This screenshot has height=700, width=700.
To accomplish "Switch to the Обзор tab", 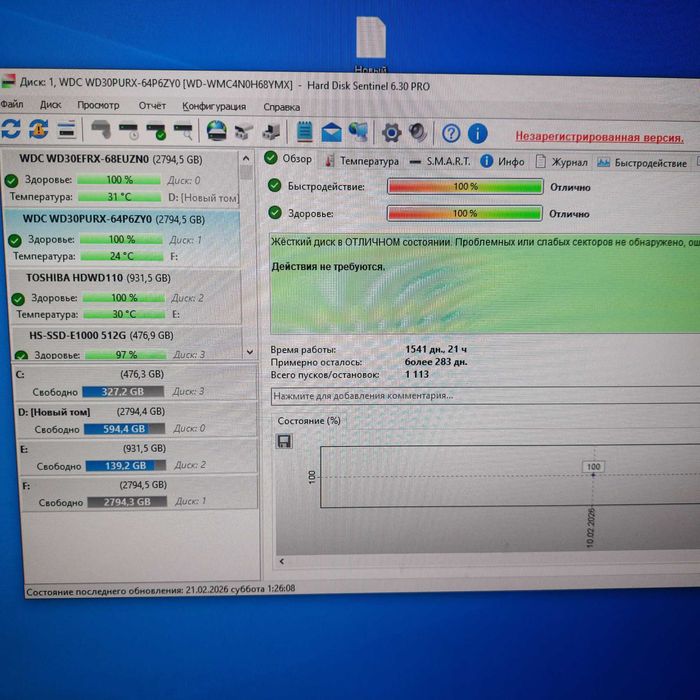I will pyautogui.click(x=289, y=158).
